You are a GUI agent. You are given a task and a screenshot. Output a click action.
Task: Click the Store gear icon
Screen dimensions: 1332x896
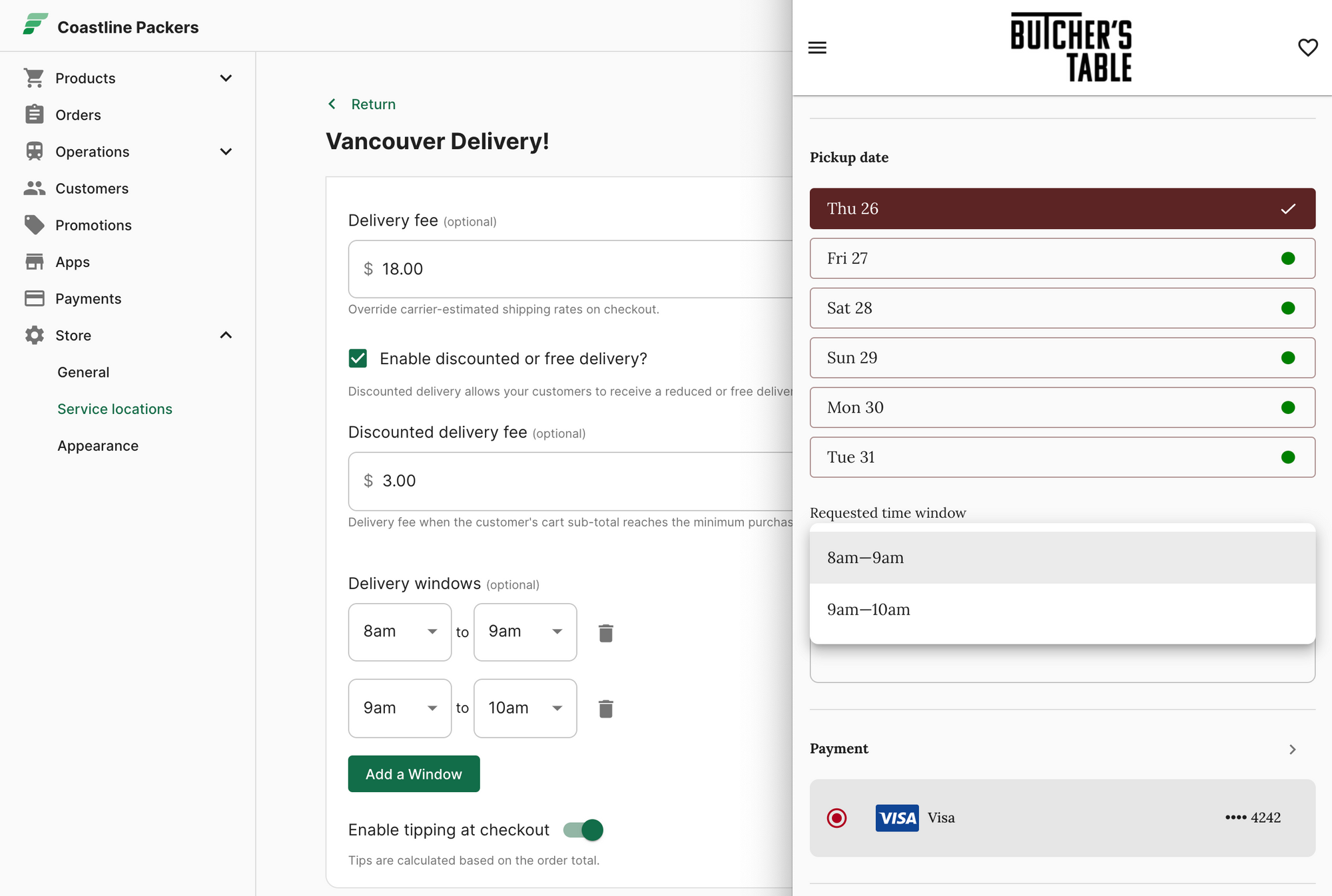tap(34, 335)
